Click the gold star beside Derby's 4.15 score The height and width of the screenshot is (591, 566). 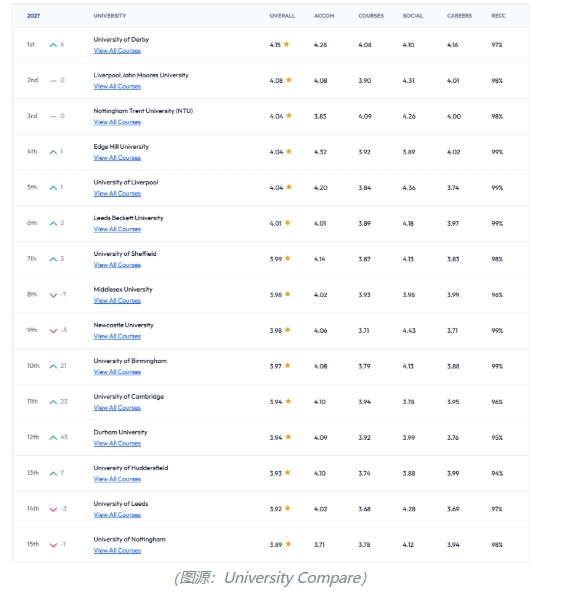click(x=286, y=44)
